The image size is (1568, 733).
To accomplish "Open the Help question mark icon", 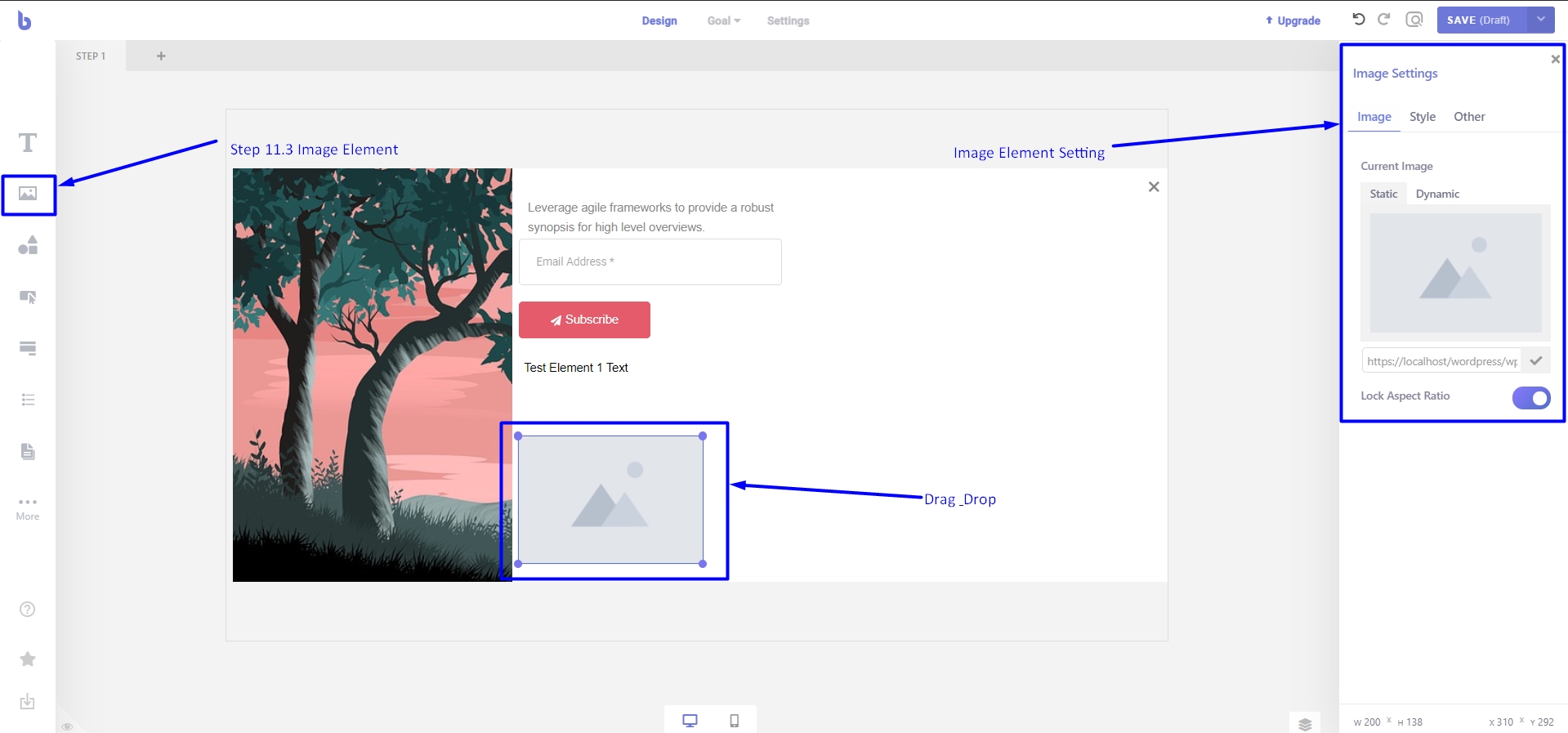I will click(x=28, y=610).
